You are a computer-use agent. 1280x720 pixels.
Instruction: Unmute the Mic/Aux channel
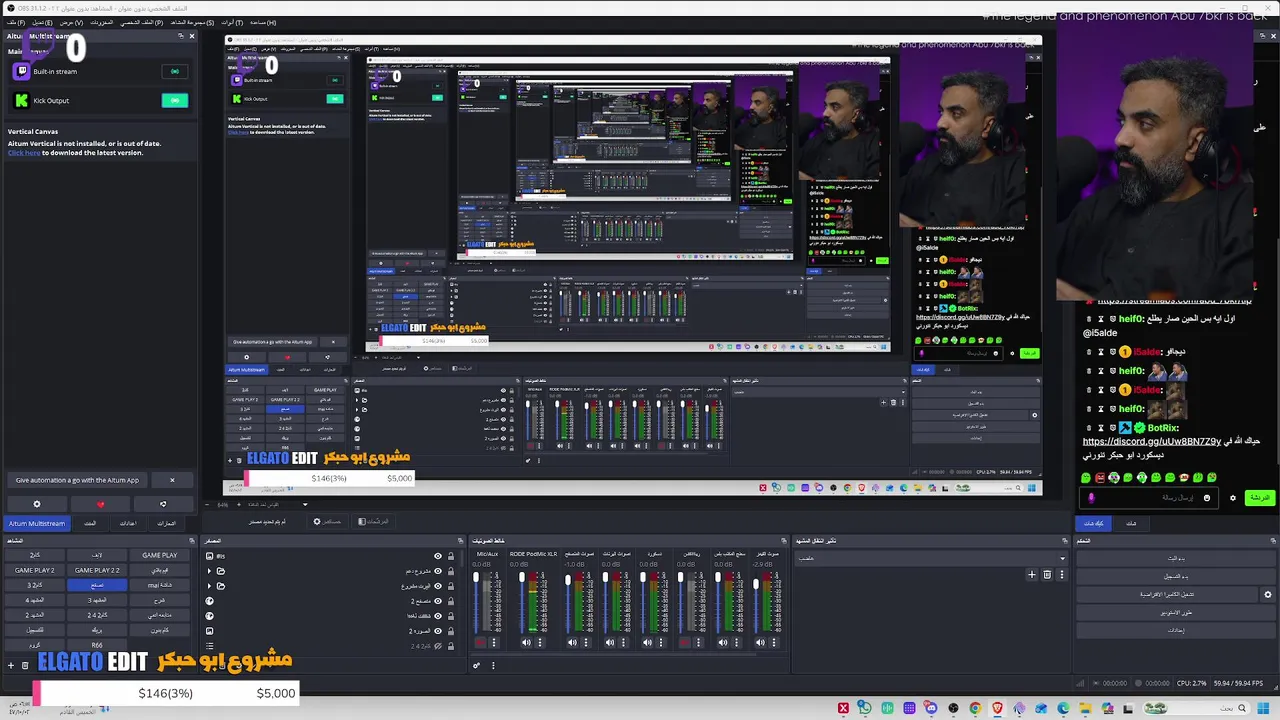[480, 643]
